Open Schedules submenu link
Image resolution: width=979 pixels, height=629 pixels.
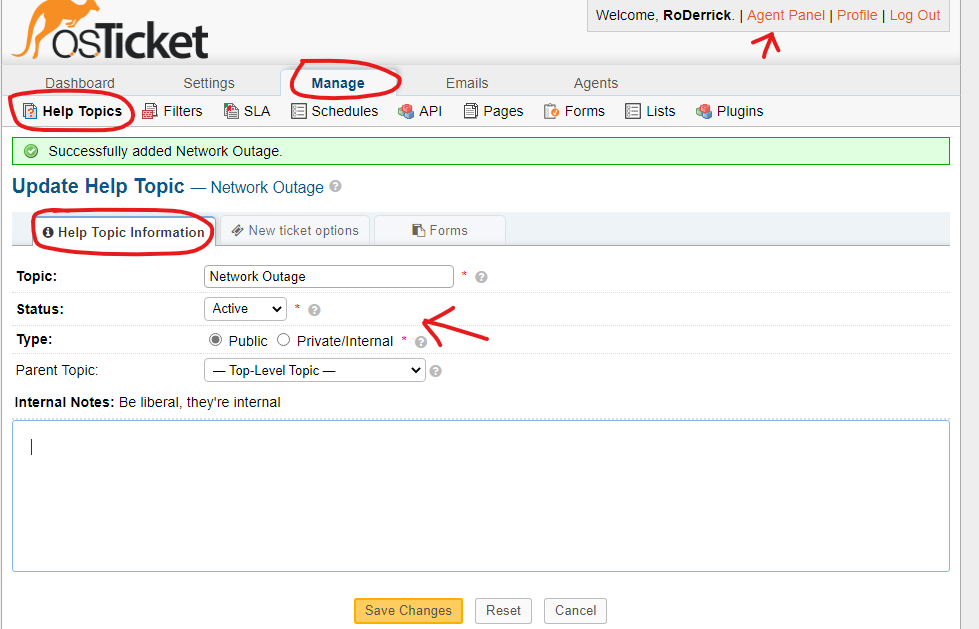coord(345,111)
